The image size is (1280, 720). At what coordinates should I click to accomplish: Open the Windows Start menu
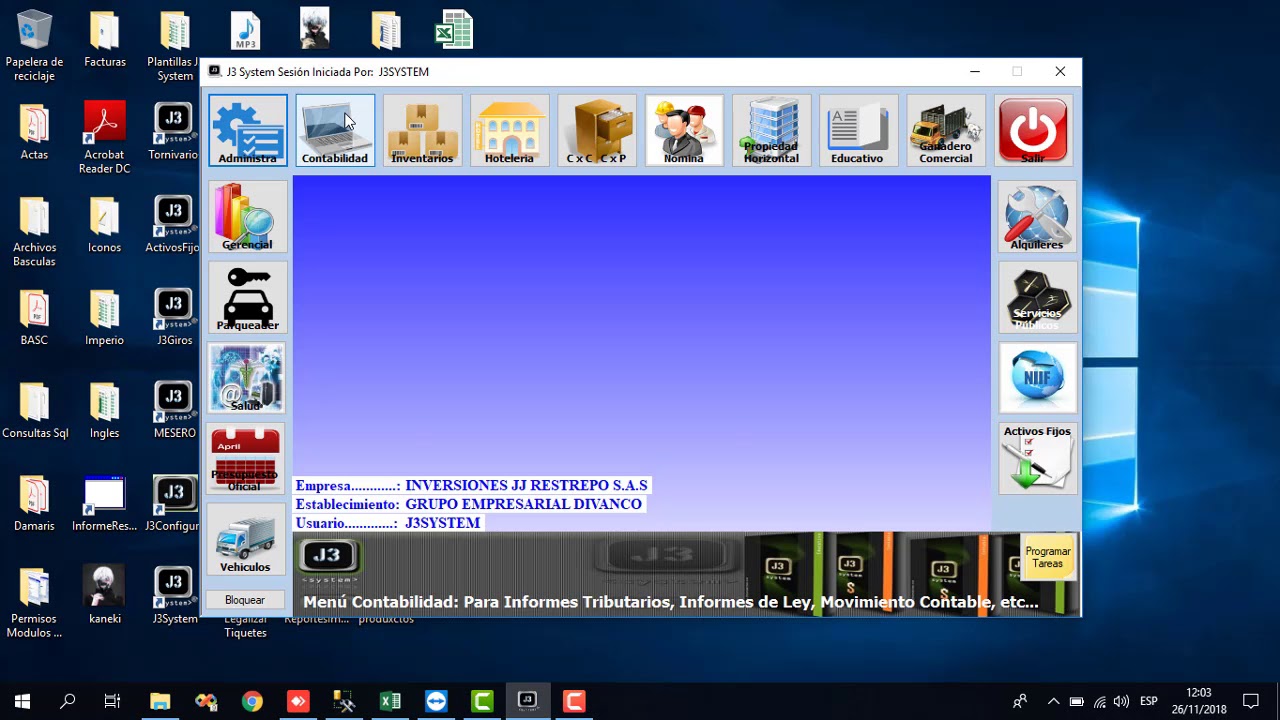click(22, 701)
